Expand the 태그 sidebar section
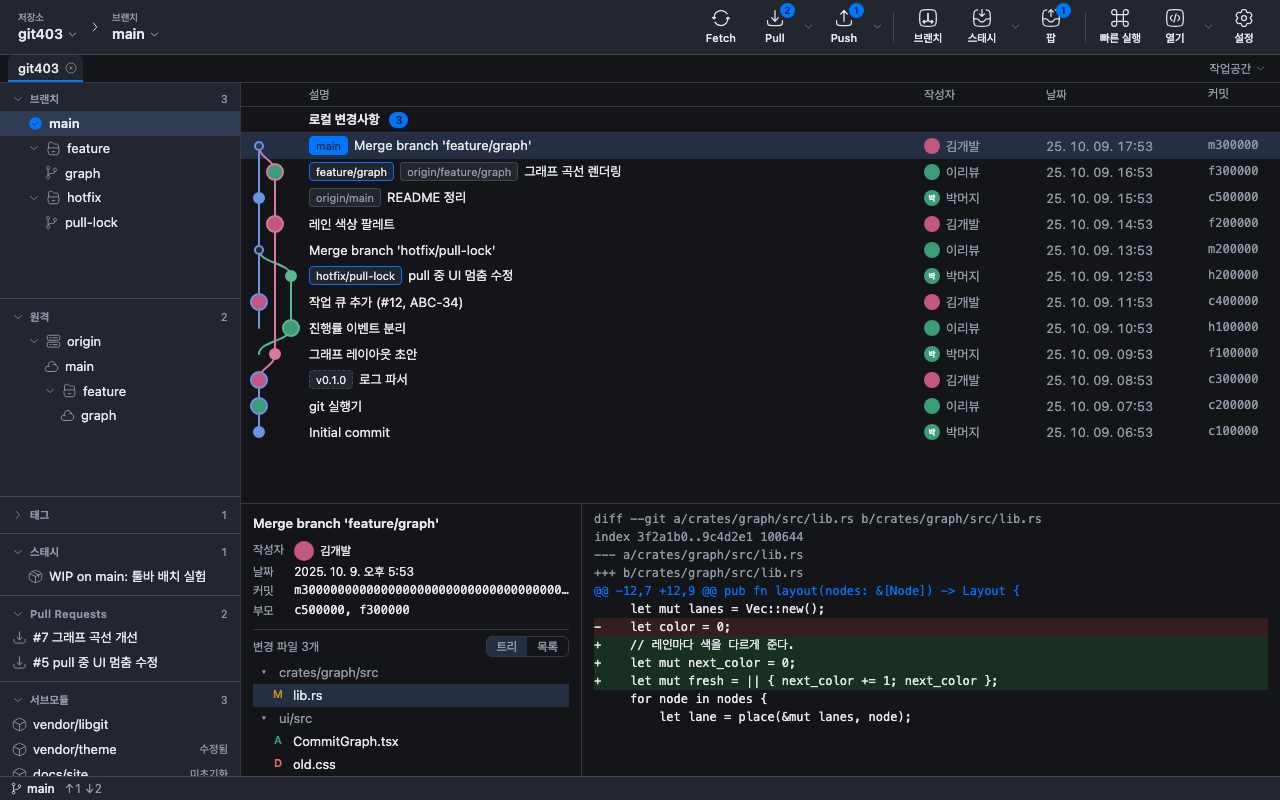1280x800 pixels. (18, 515)
